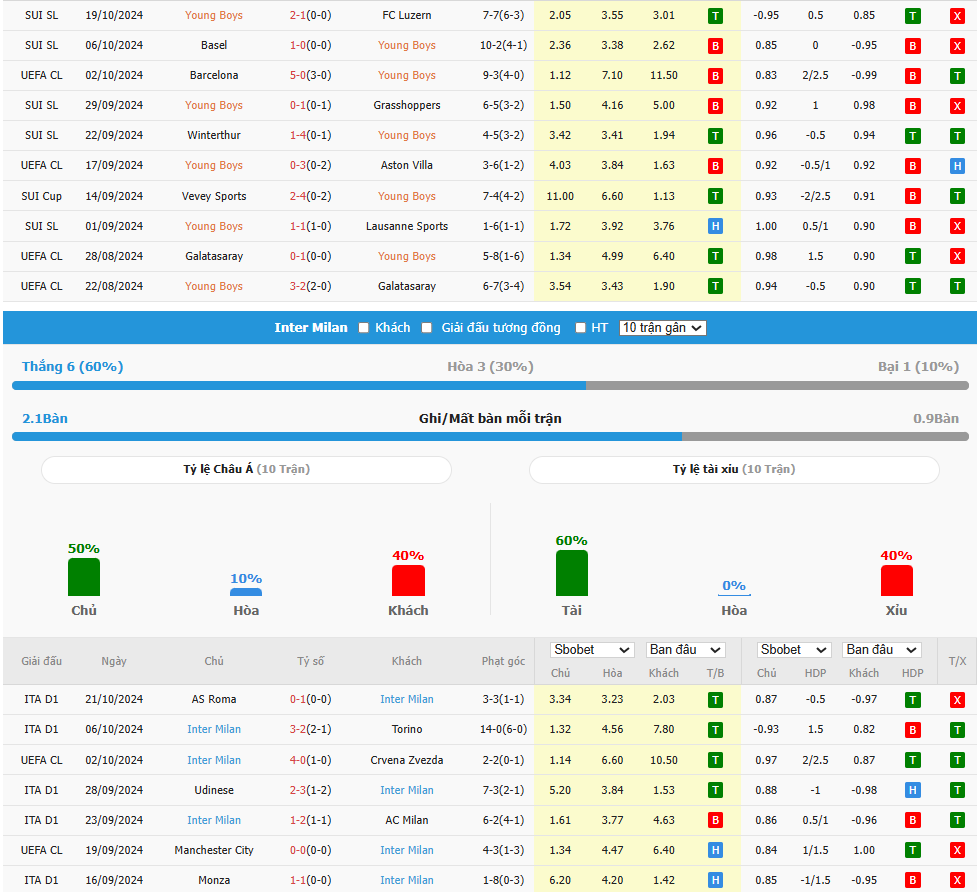Click the green T over/under icon in Winterthur row
Screen dimensions: 977x892
click(957, 136)
